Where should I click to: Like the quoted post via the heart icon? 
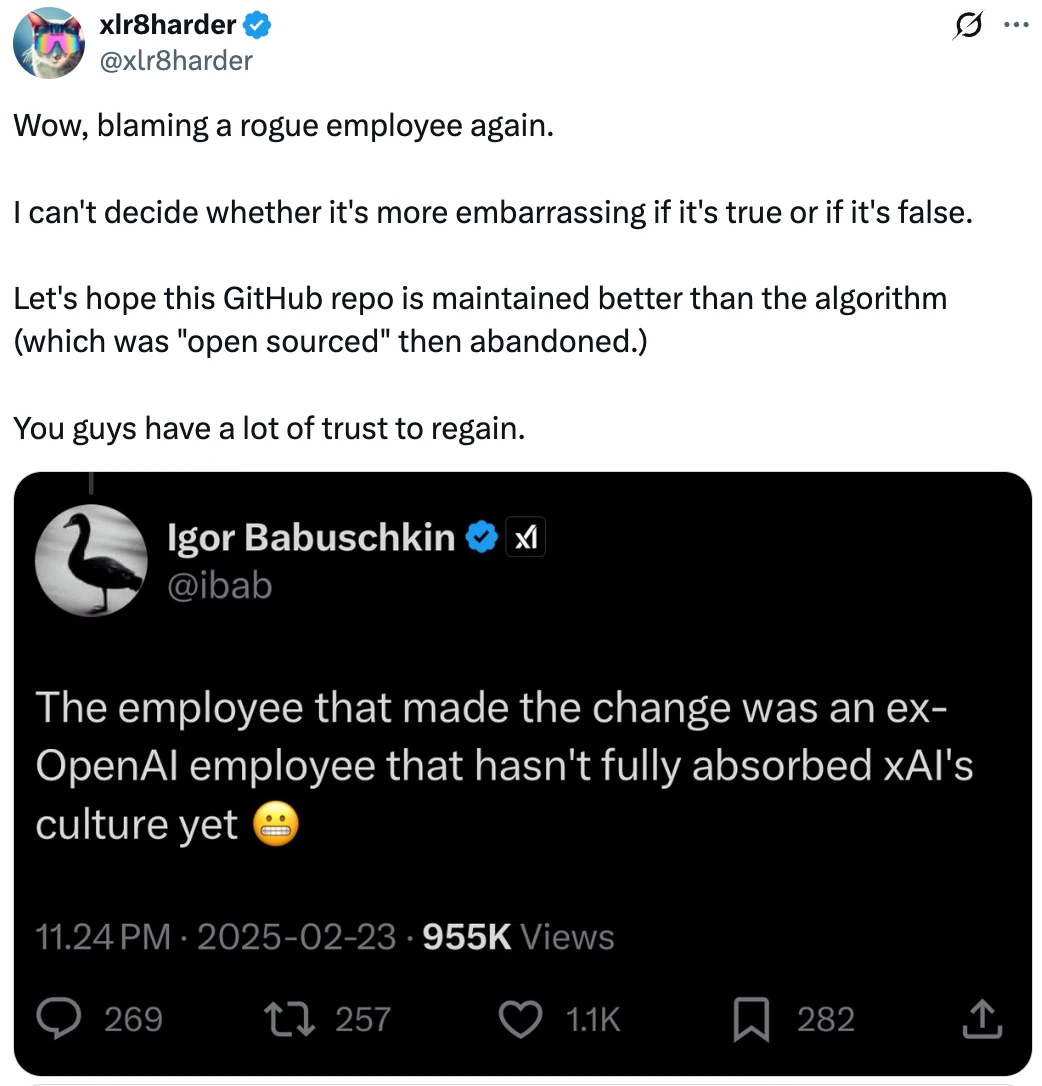[520, 1020]
